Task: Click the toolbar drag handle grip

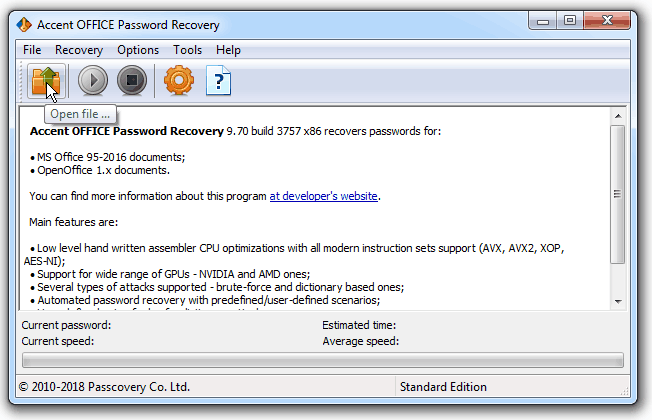Action: click(21, 81)
